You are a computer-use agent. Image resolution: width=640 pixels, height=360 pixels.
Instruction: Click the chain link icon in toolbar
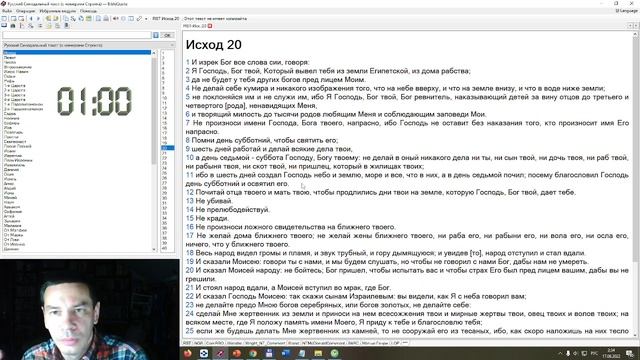click(x=139, y=19)
